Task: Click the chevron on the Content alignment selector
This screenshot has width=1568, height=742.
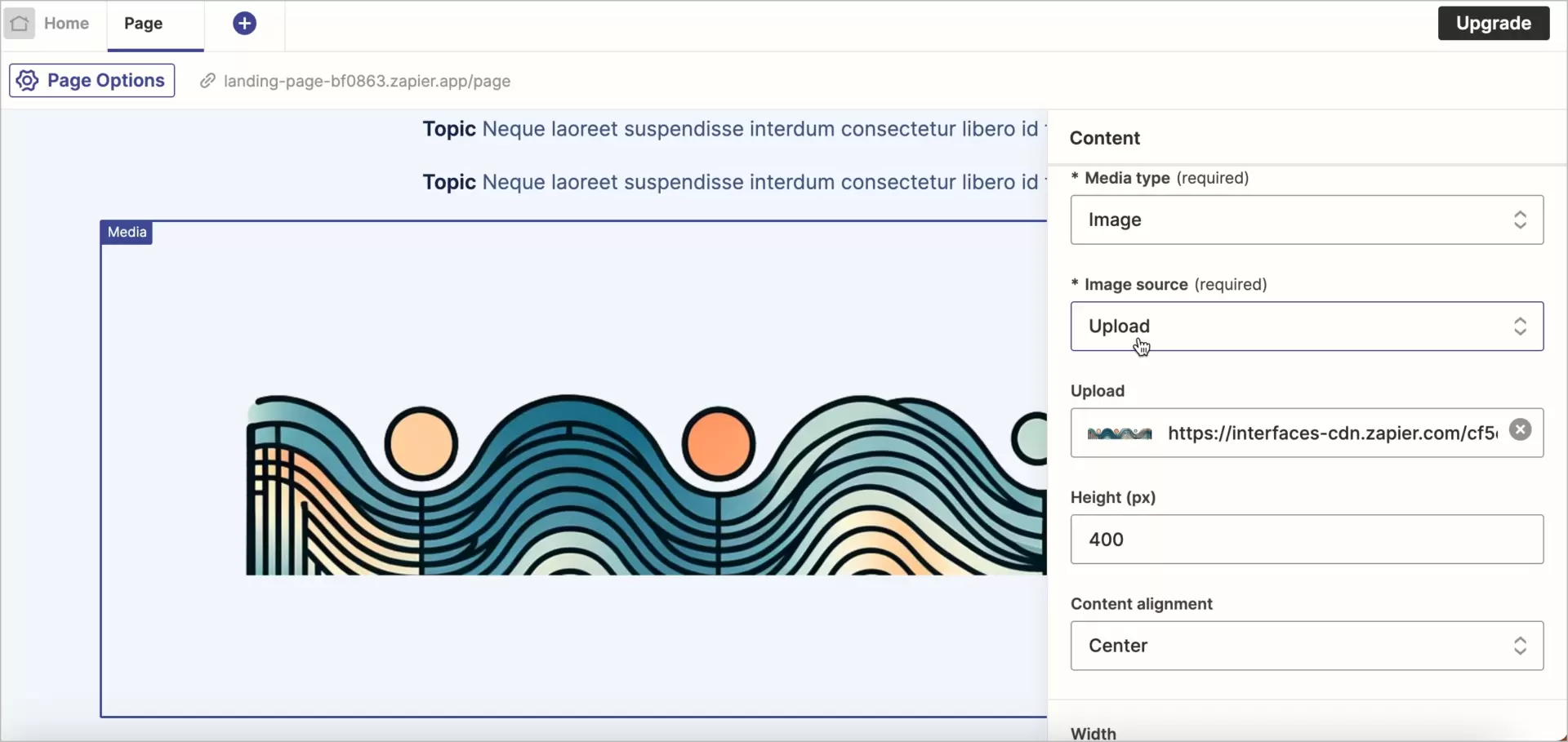Action: 1521,646
